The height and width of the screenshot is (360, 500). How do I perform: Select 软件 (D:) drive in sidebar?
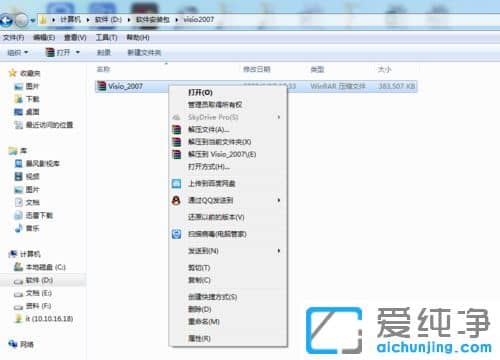(x=33, y=280)
